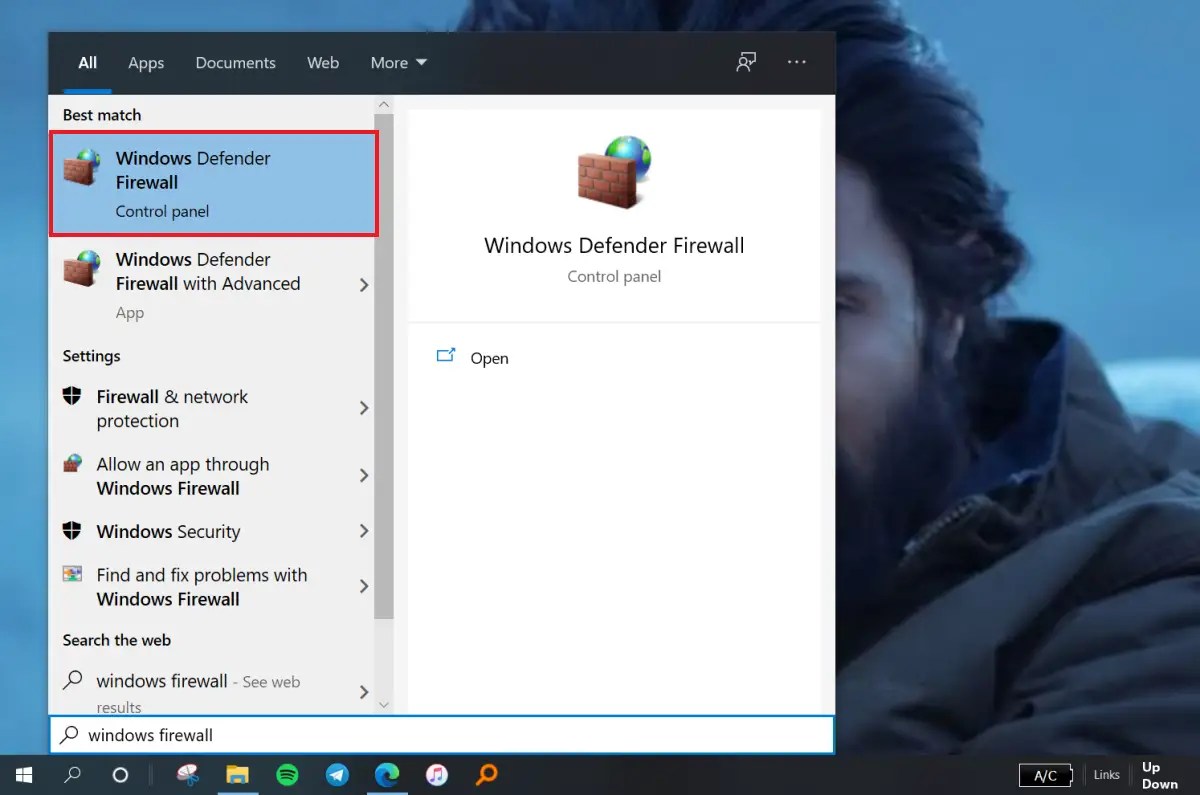Switch to the Apps tab
The image size is (1200, 795).
point(146,62)
